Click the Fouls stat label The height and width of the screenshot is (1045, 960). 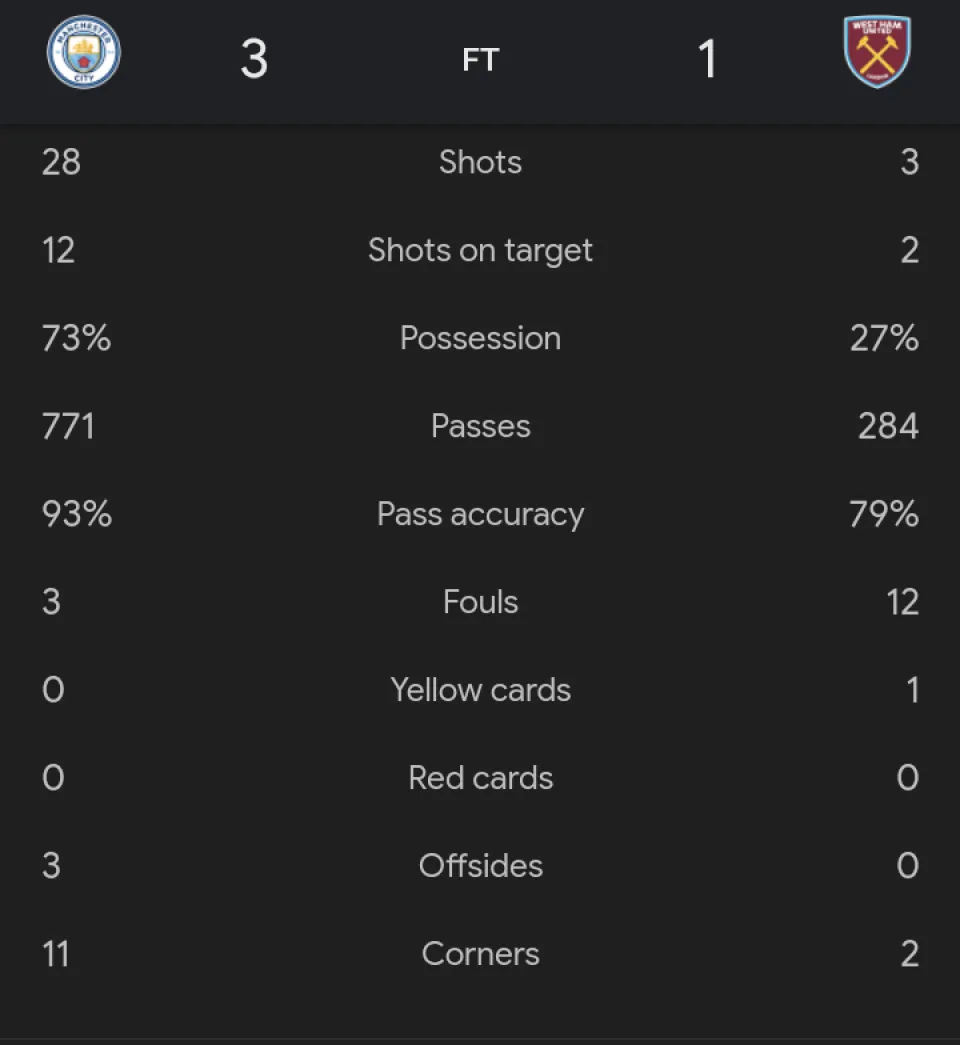tap(480, 602)
